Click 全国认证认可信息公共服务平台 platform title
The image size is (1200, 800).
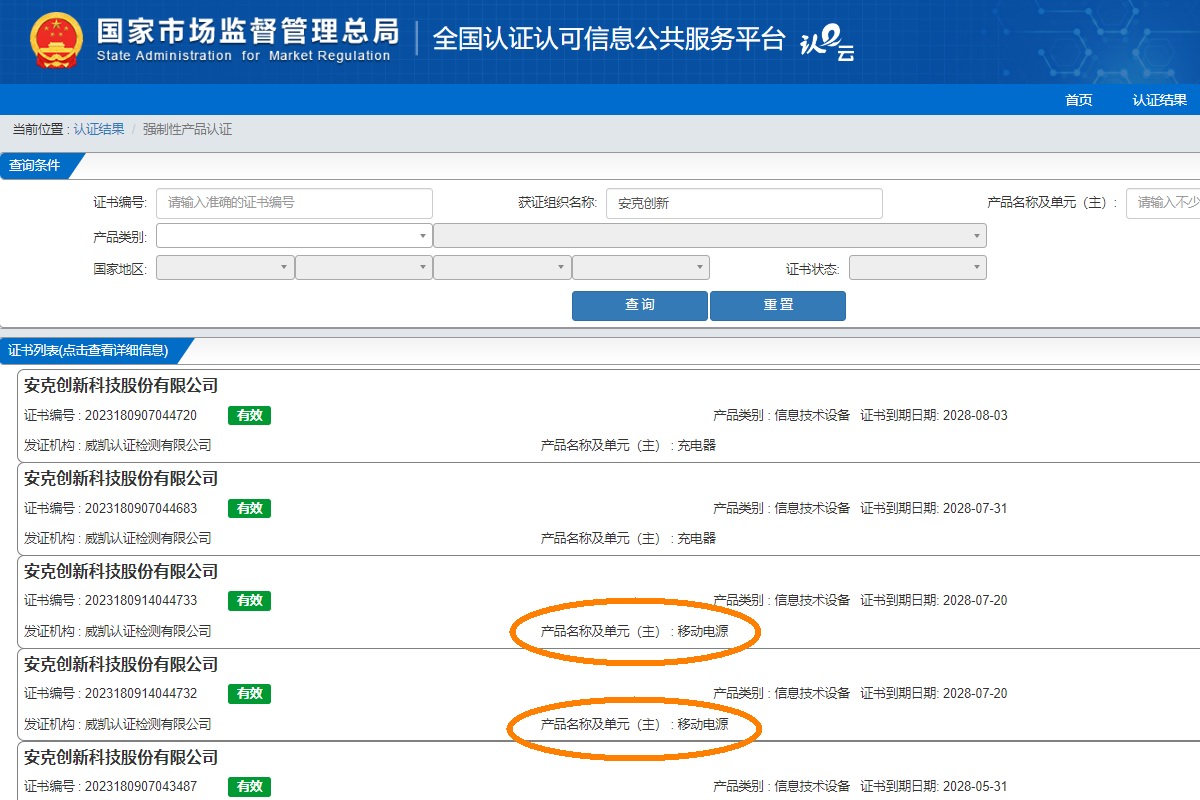(x=608, y=39)
